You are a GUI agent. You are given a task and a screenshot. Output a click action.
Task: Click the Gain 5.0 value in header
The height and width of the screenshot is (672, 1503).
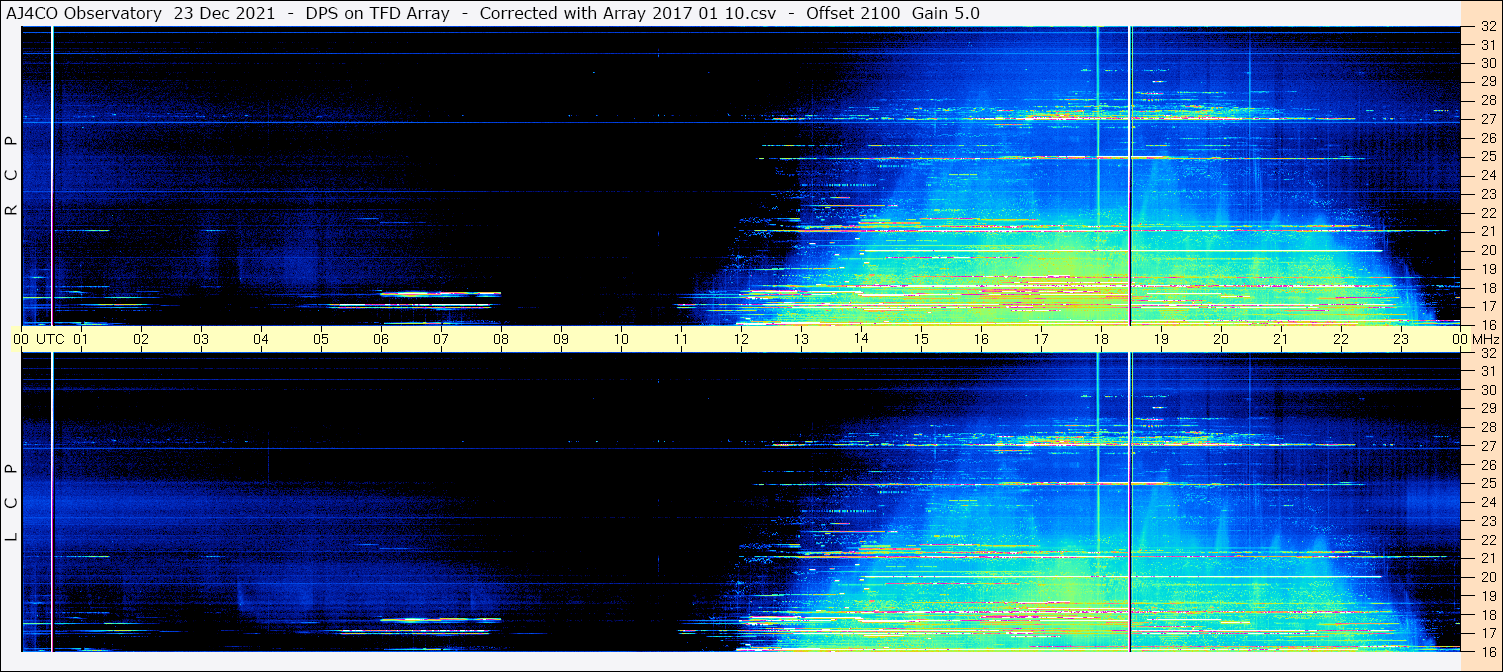click(x=946, y=13)
